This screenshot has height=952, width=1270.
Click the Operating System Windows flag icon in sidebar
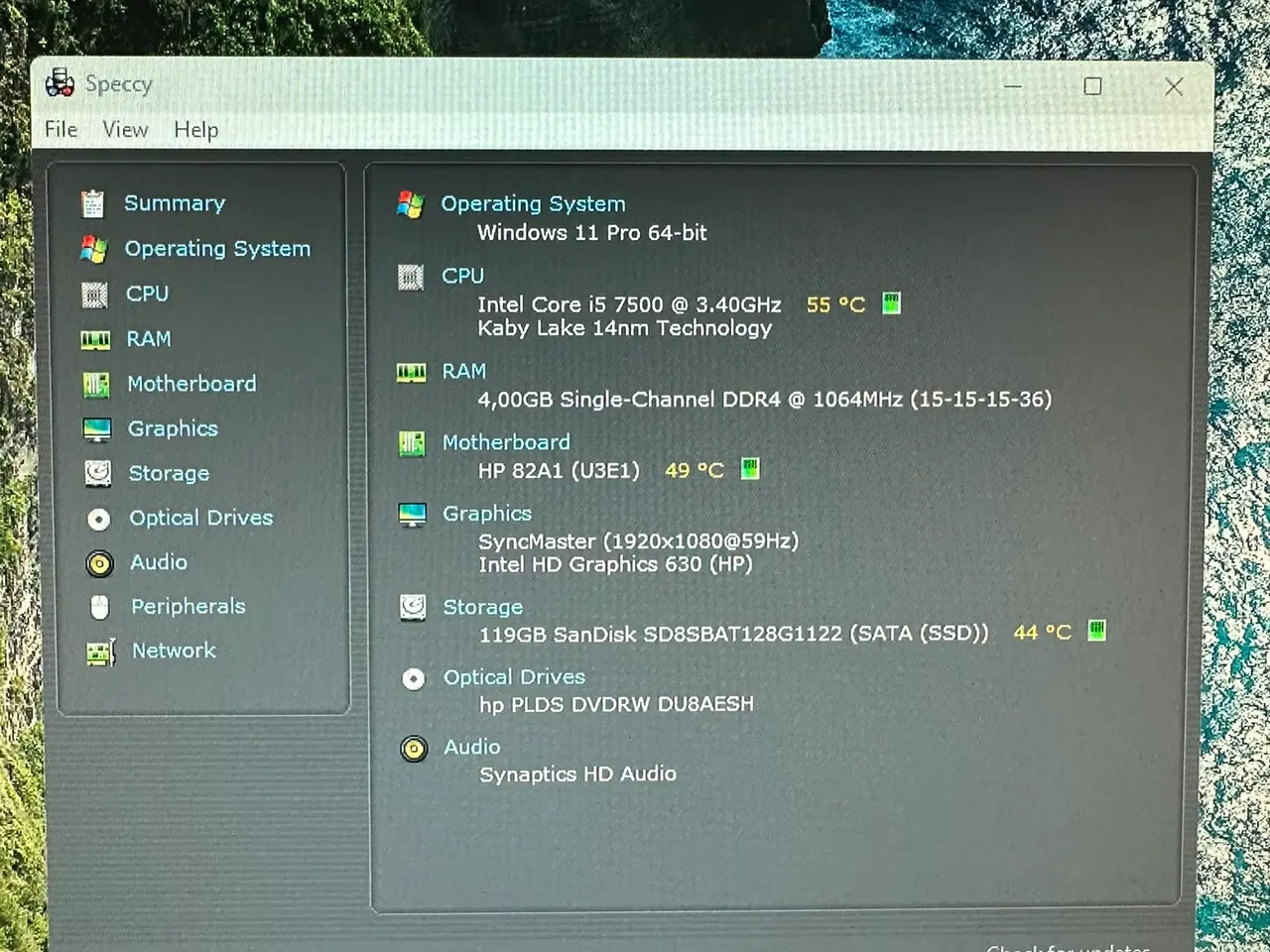click(93, 249)
